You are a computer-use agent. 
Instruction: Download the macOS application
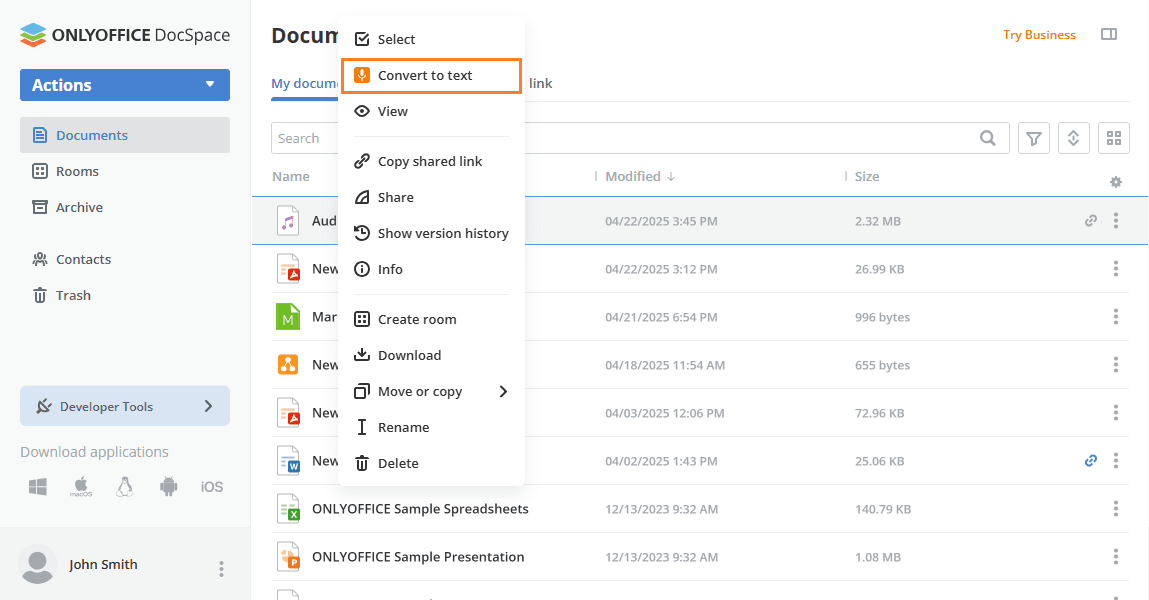[x=81, y=486]
